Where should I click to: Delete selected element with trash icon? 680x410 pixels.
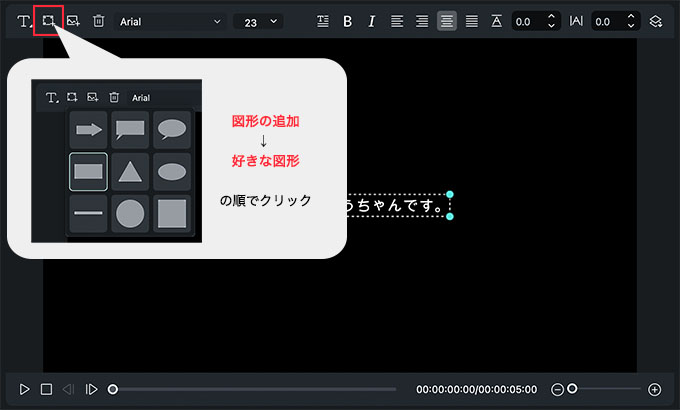98,20
